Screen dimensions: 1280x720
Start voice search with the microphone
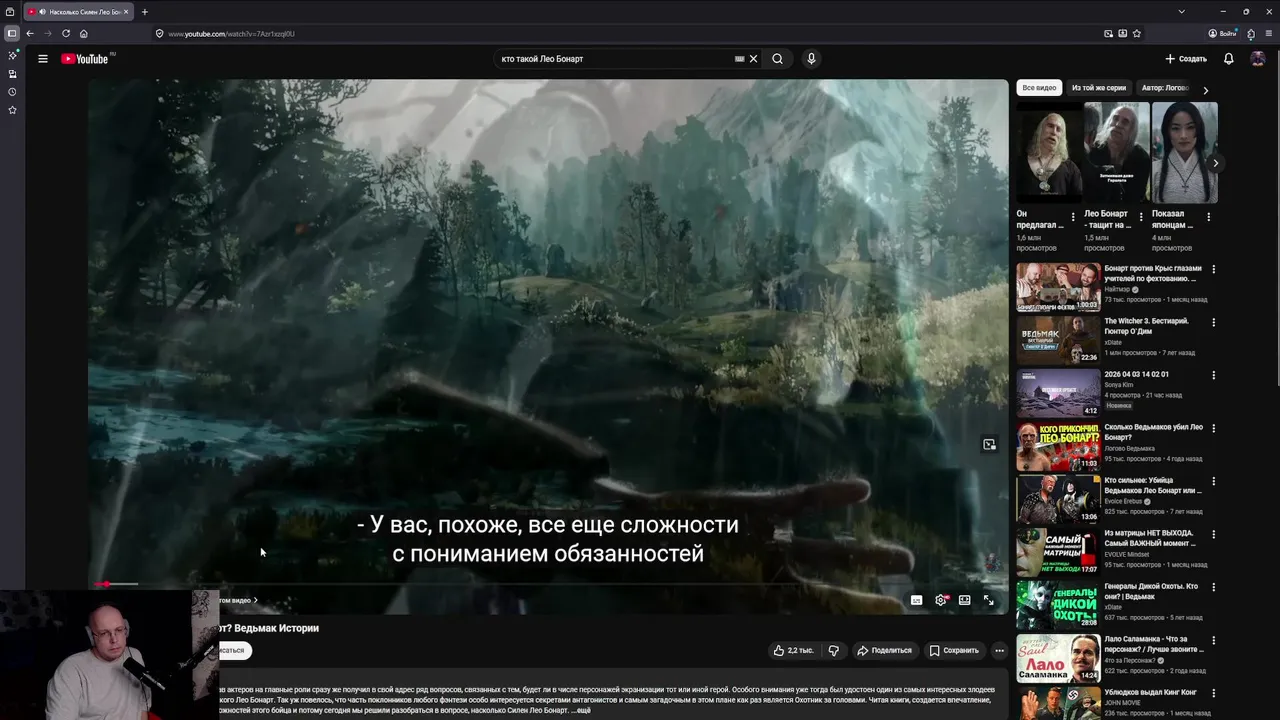coord(811,59)
